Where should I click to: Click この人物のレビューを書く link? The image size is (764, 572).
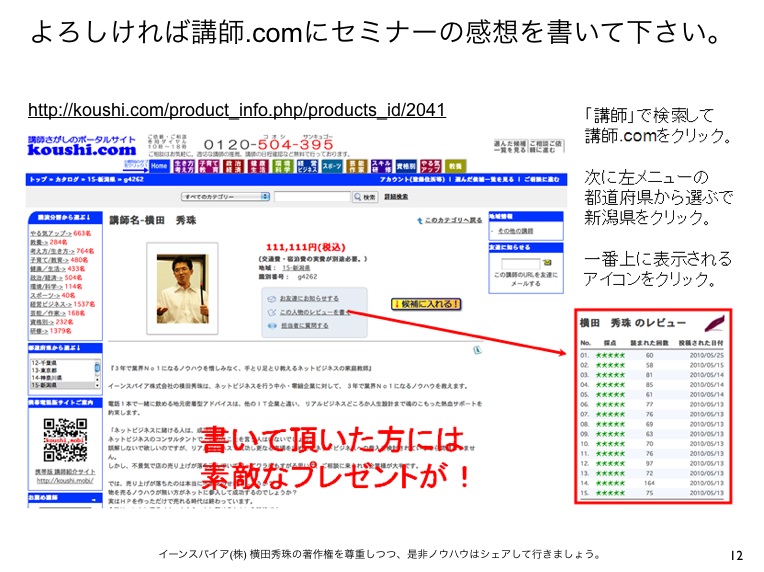(x=311, y=312)
